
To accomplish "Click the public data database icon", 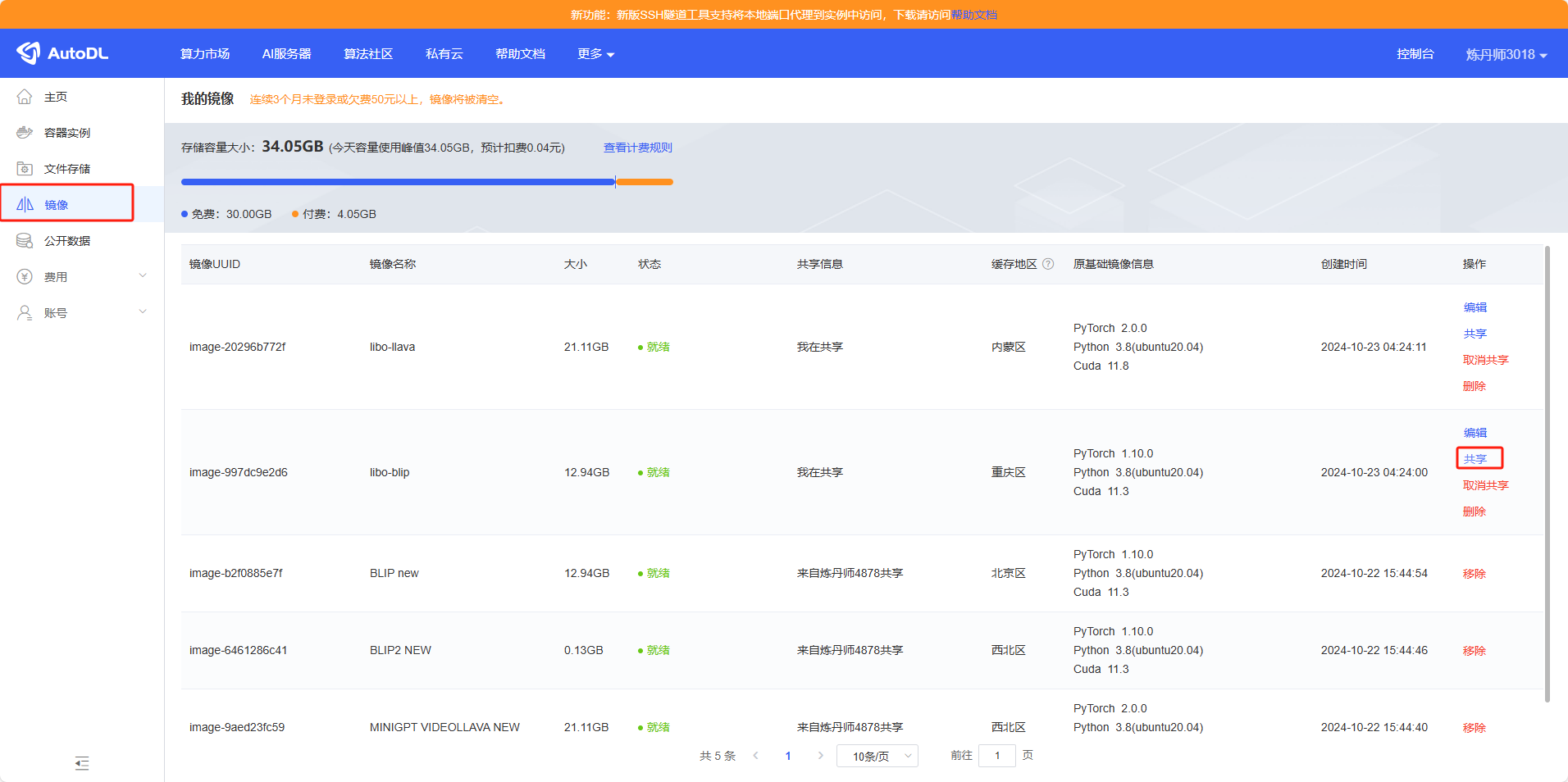I will click(25, 241).
